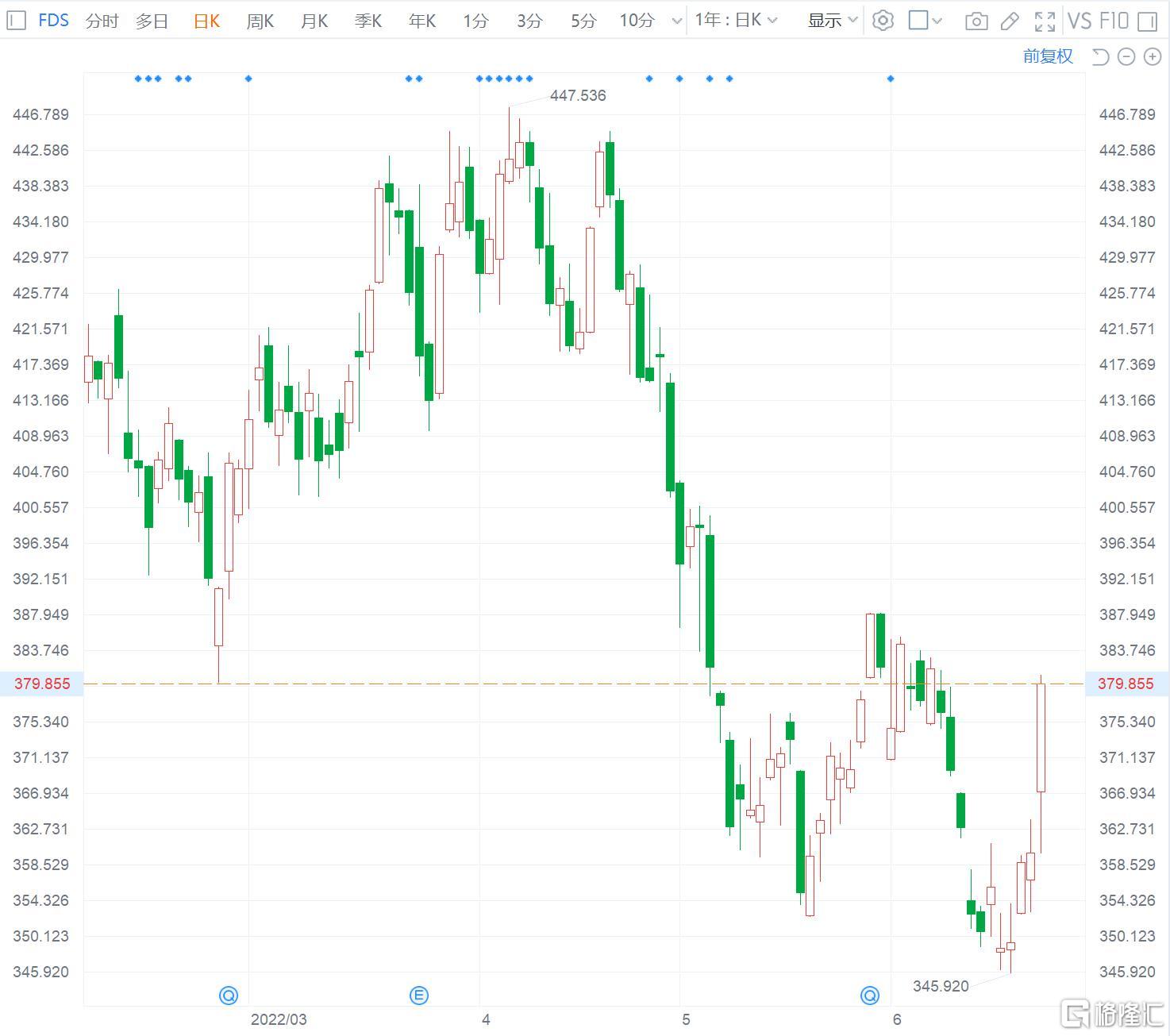Open chart settings gear icon

883,21
